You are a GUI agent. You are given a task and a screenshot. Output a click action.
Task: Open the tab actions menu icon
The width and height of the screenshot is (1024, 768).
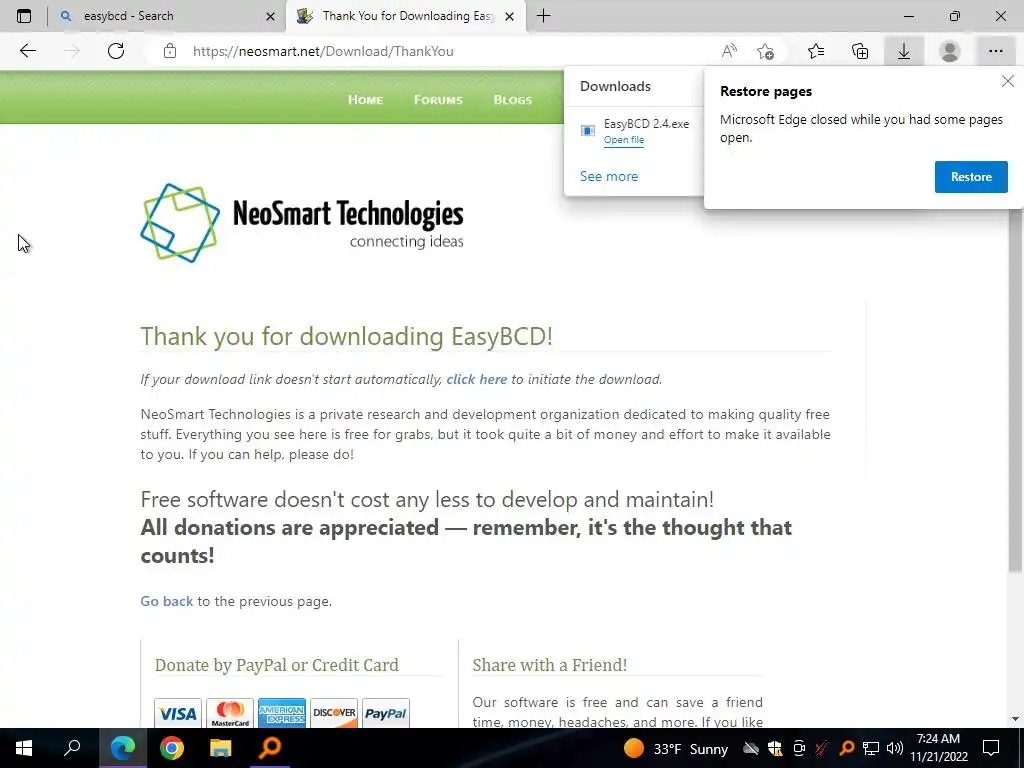click(24, 16)
